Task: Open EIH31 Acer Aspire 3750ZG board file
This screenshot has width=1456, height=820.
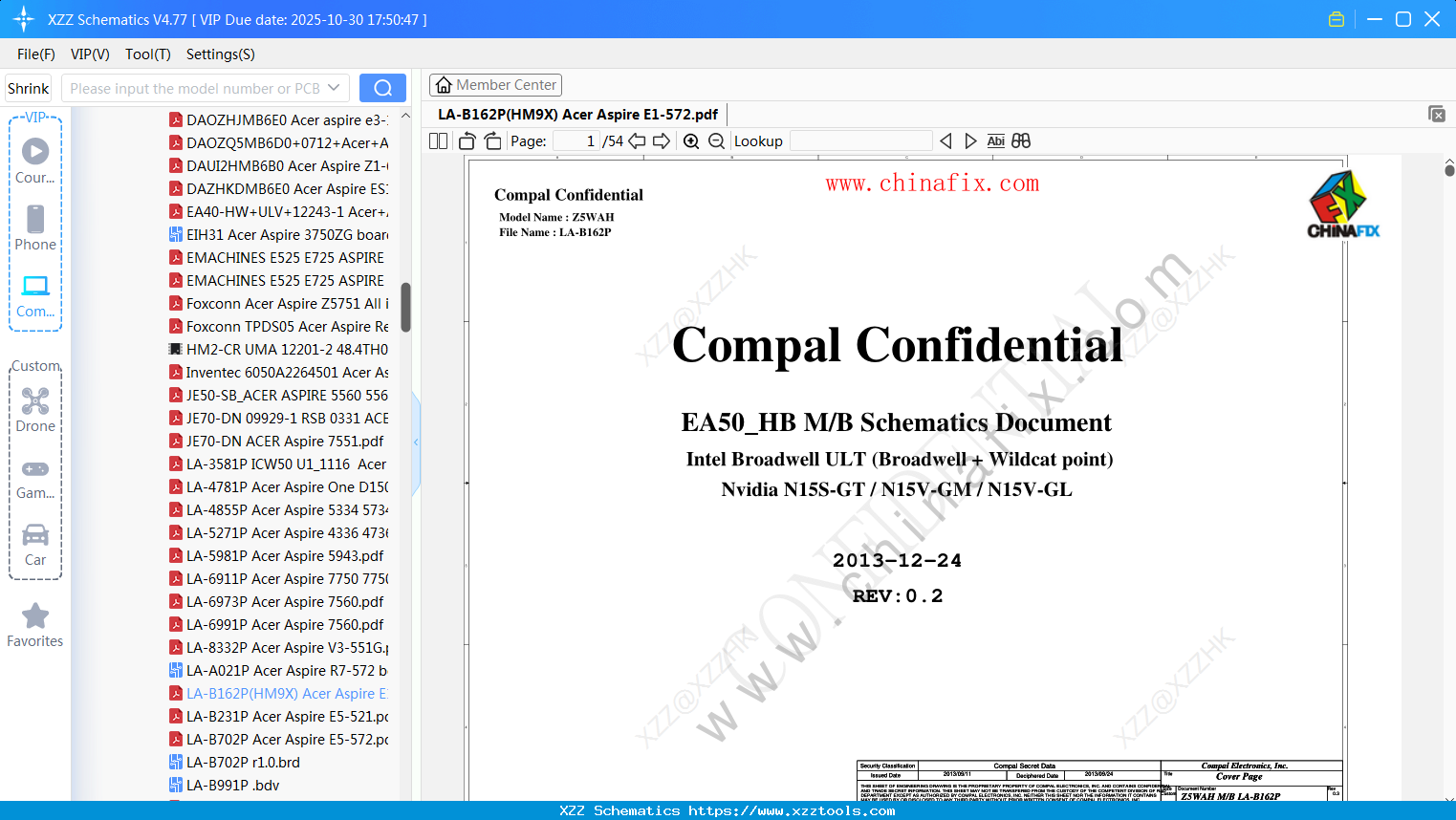Action: coord(278,235)
